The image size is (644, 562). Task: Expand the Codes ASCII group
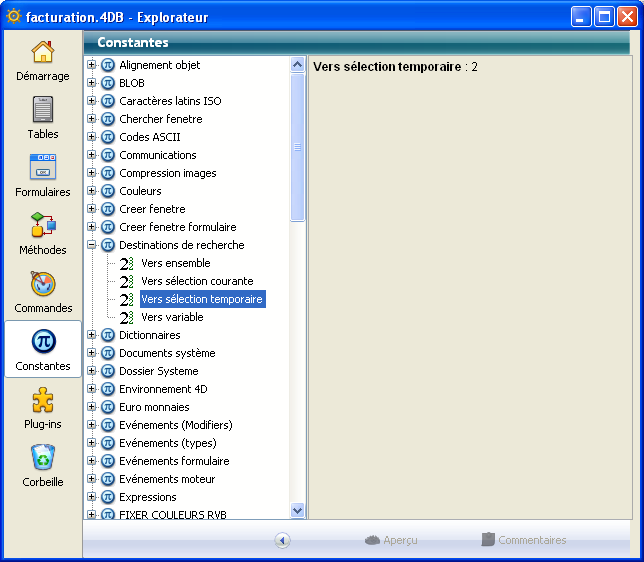point(92,137)
